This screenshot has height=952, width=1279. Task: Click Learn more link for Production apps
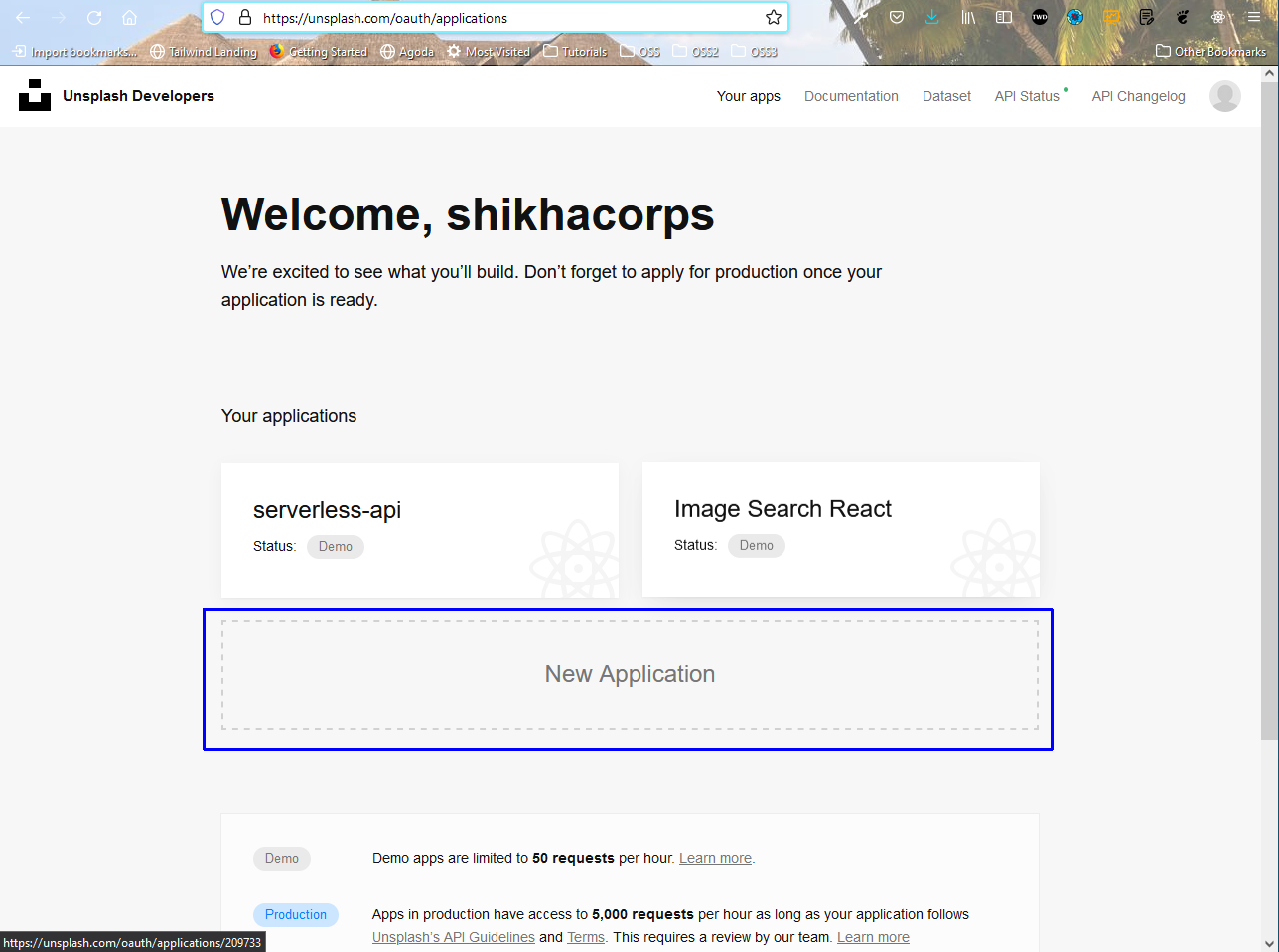click(x=873, y=937)
